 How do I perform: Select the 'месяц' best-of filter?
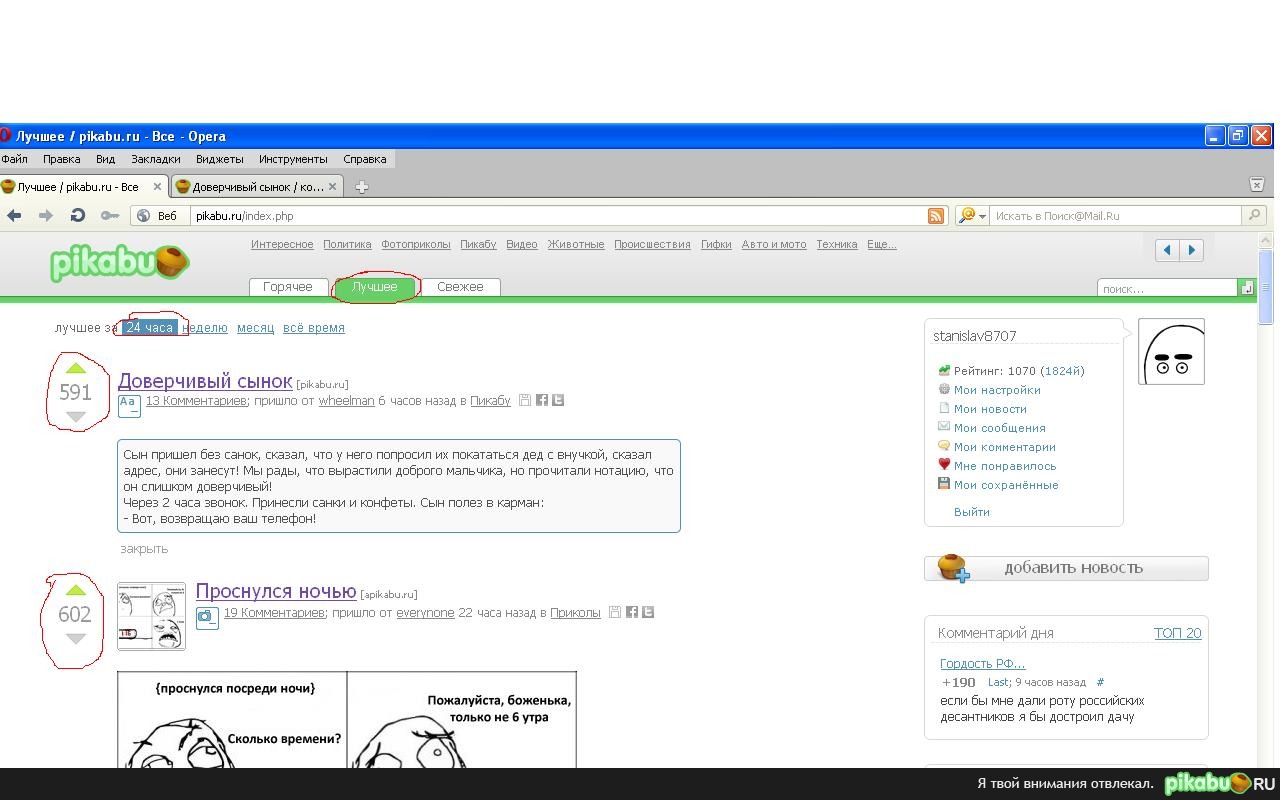[x=255, y=327]
